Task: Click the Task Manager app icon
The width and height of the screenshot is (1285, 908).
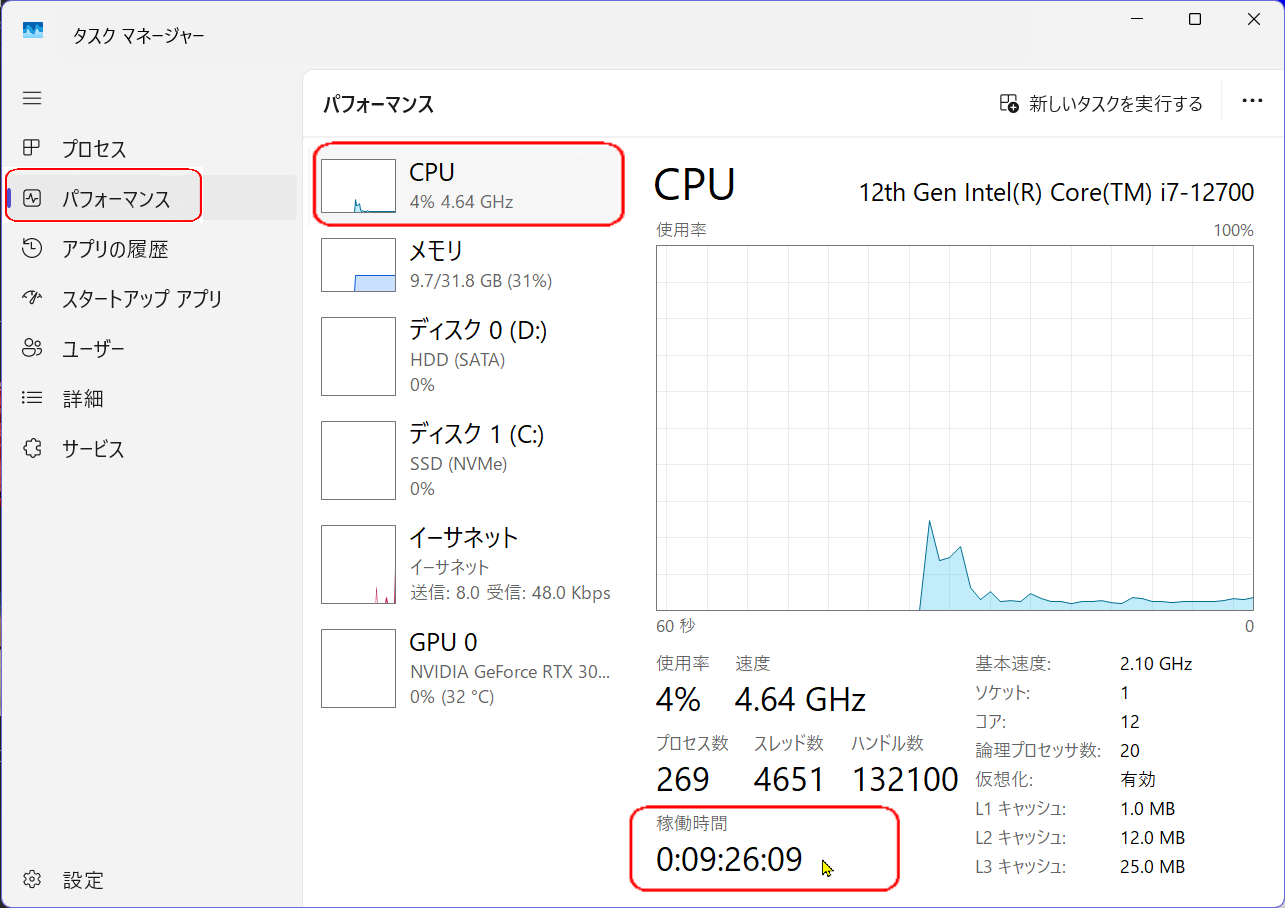Action: pyautogui.click(x=33, y=31)
